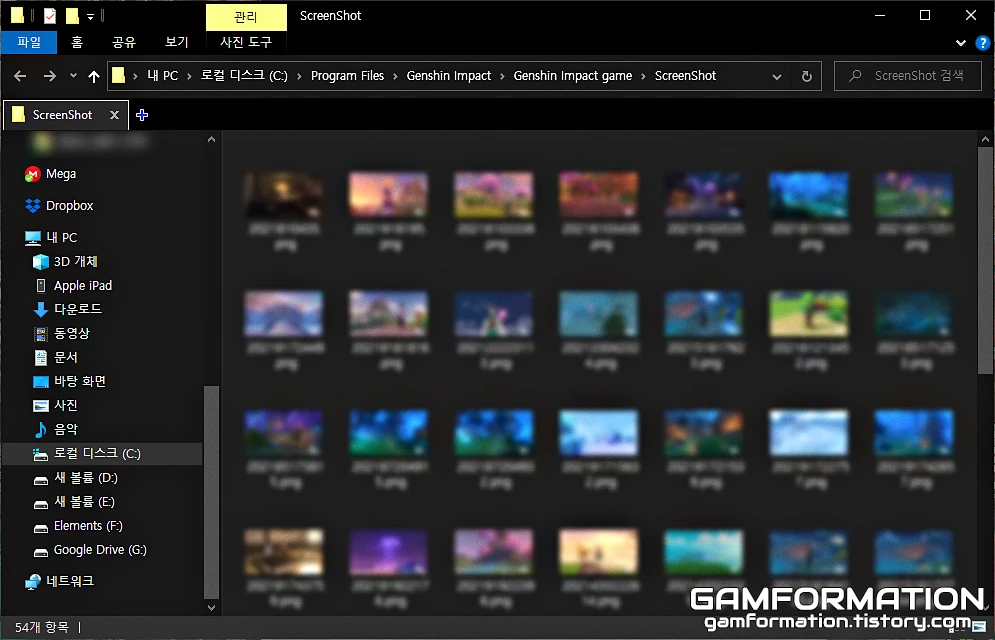The width and height of the screenshot is (995, 640).
Task: Expand the chevron after Program Files breadcrumb
Action: click(x=395, y=76)
